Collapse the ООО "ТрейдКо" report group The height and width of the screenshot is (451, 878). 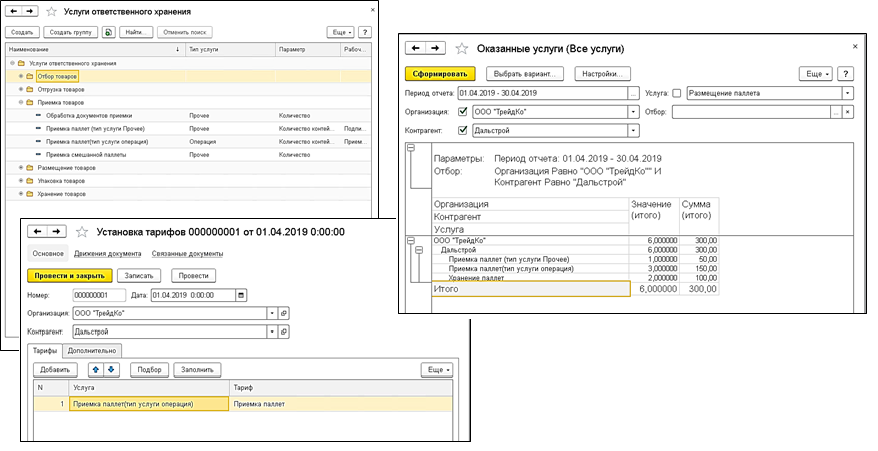coord(411,240)
